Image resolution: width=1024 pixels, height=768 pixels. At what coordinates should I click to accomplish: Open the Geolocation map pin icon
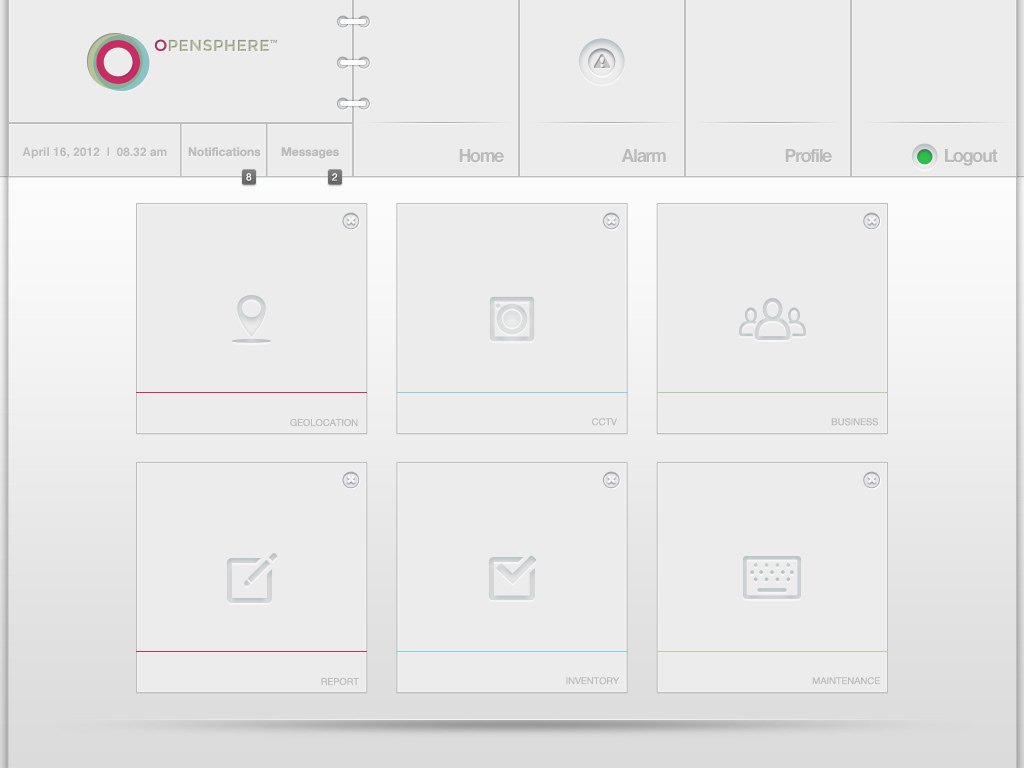[251, 318]
